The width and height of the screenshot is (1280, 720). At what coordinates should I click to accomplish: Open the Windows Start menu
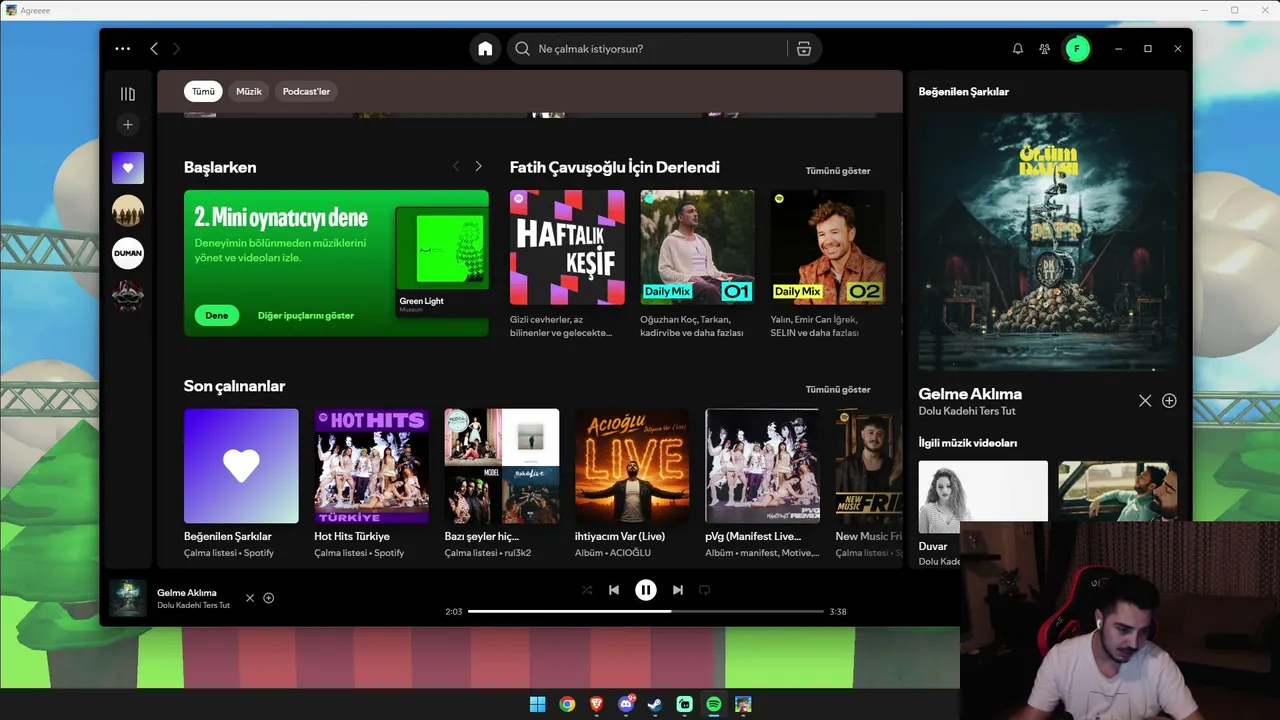pyautogui.click(x=537, y=704)
